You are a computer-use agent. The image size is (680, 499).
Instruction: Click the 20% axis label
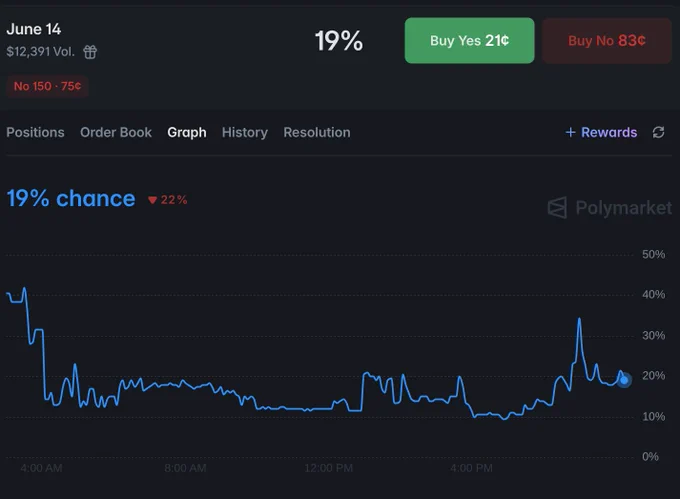pyautogui.click(x=654, y=375)
